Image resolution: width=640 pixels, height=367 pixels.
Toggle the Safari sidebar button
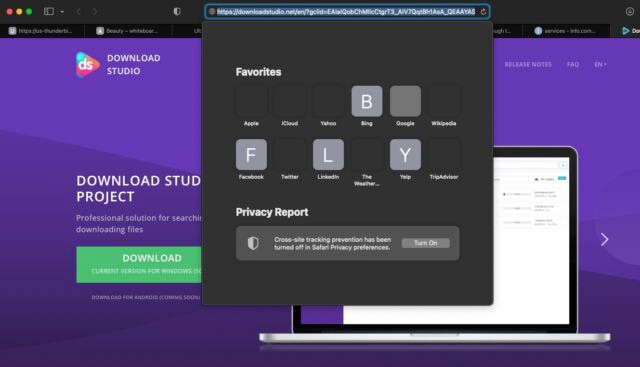pyautogui.click(x=49, y=11)
